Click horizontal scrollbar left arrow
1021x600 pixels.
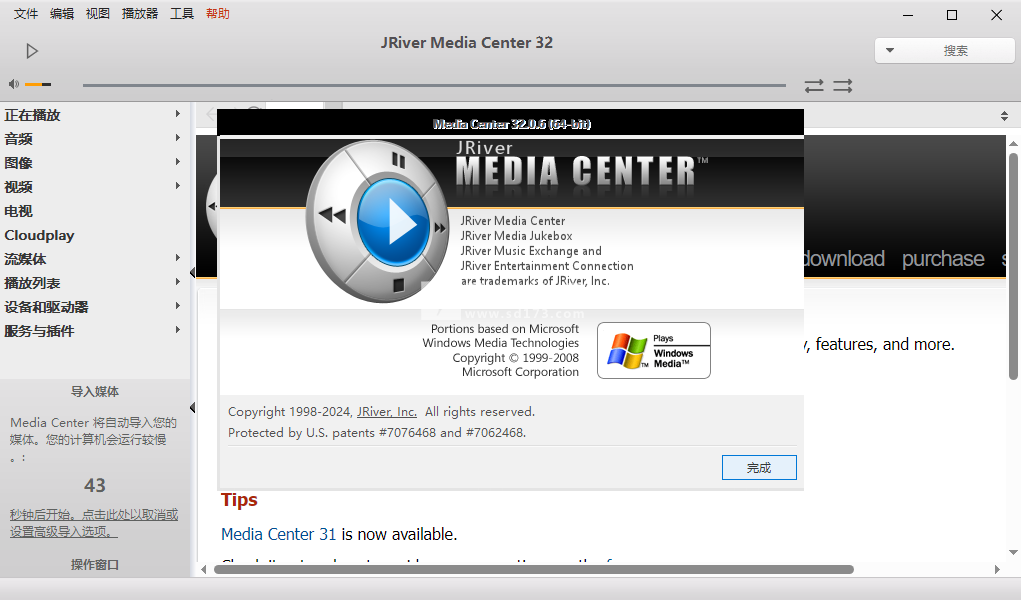204,569
